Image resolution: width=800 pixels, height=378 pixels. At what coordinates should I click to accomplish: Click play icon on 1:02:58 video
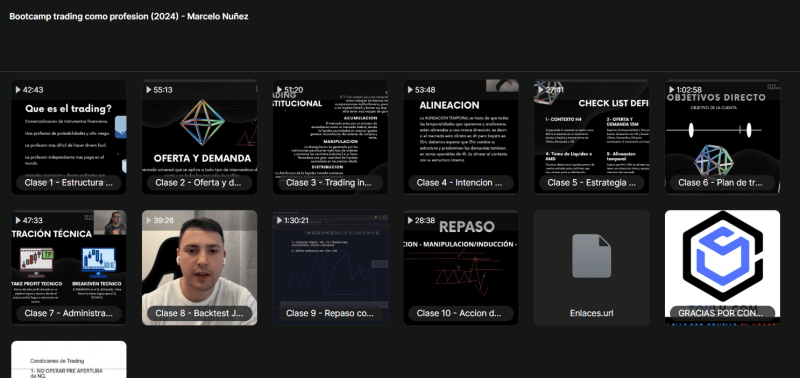coord(671,90)
